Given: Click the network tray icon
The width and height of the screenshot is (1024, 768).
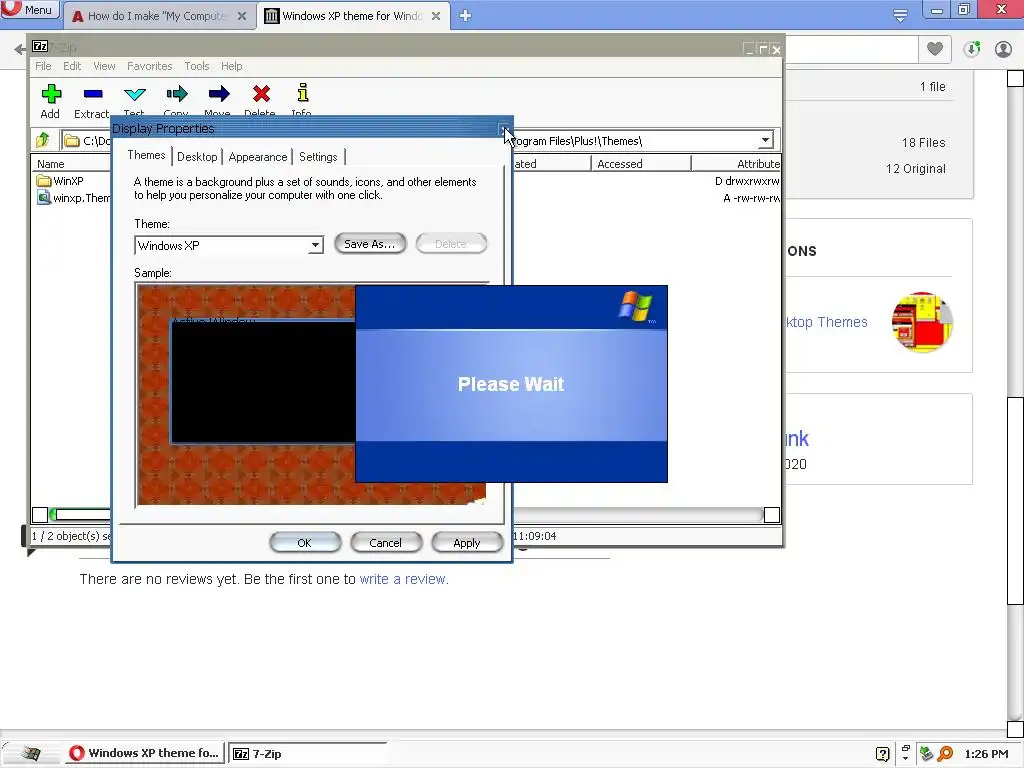Looking at the screenshot, I should coord(926,754).
